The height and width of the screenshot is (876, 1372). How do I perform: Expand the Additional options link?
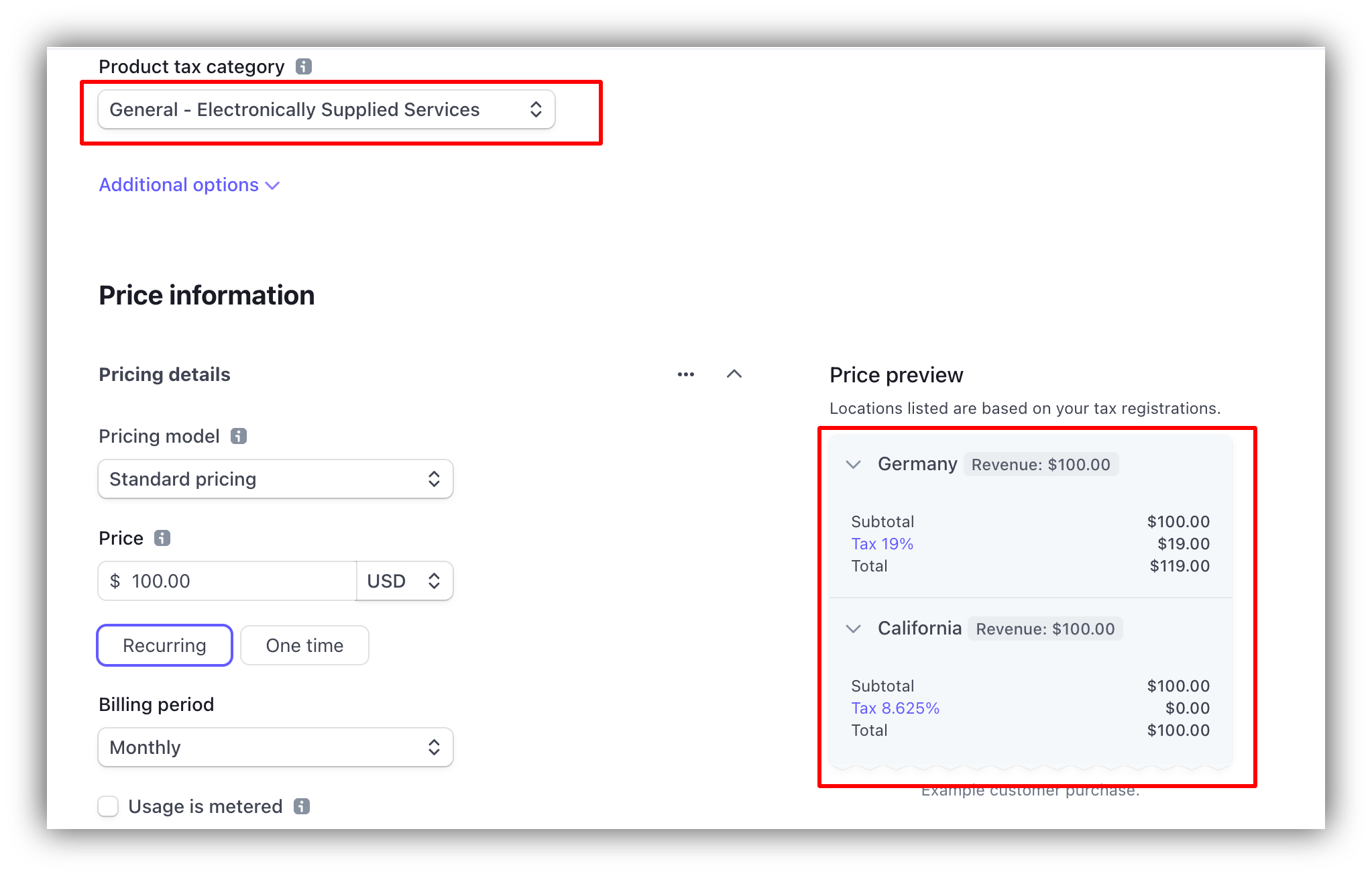pos(188,185)
